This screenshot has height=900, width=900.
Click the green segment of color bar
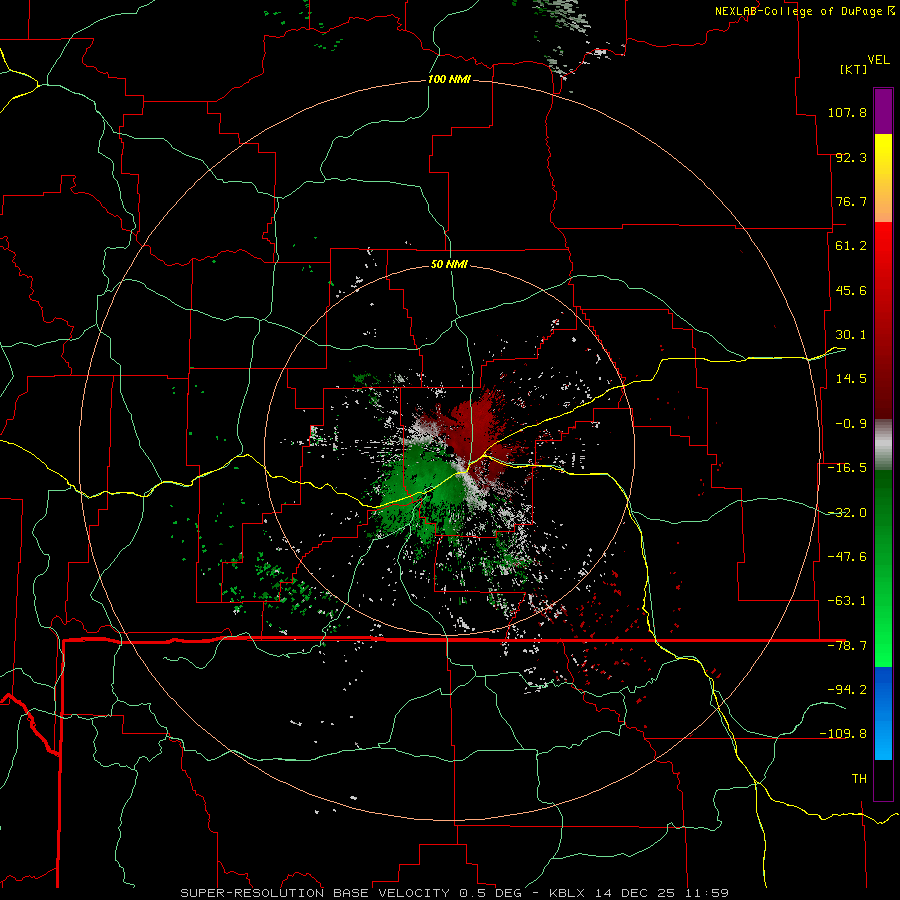[x=883, y=568]
